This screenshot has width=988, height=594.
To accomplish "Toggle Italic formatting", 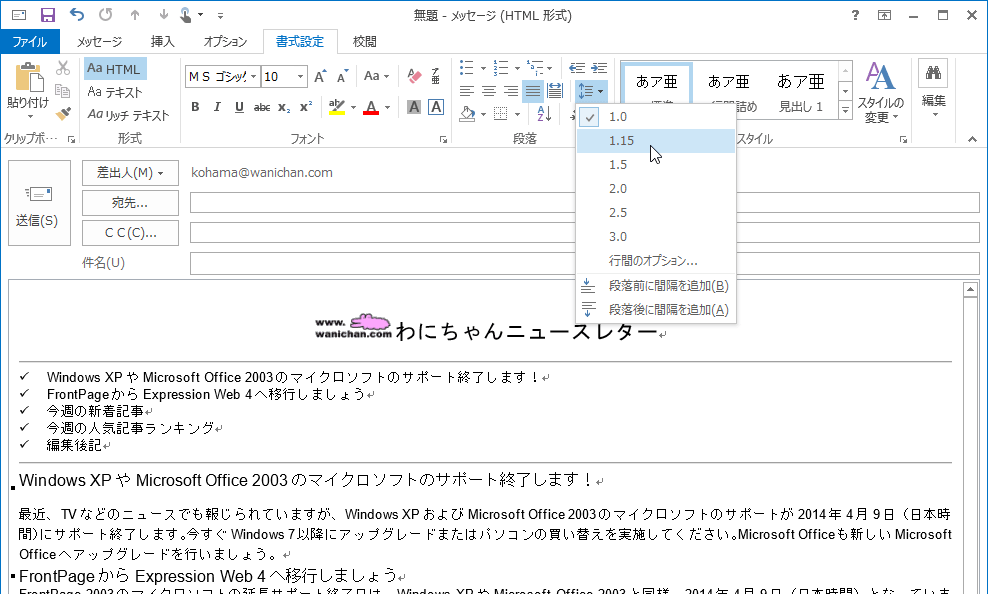I will point(217,107).
